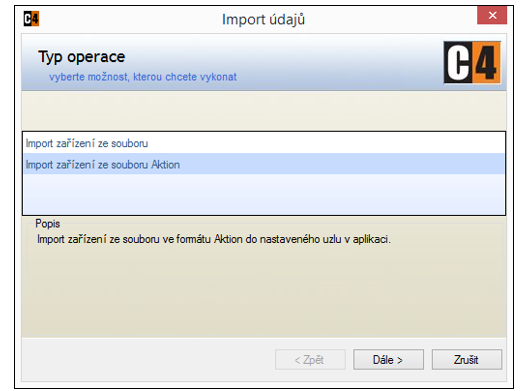Click the 'vyberte možnost, kterou chcete vykonat' subtitle
The width and height of the screenshot is (528, 391).
click(143, 77)
